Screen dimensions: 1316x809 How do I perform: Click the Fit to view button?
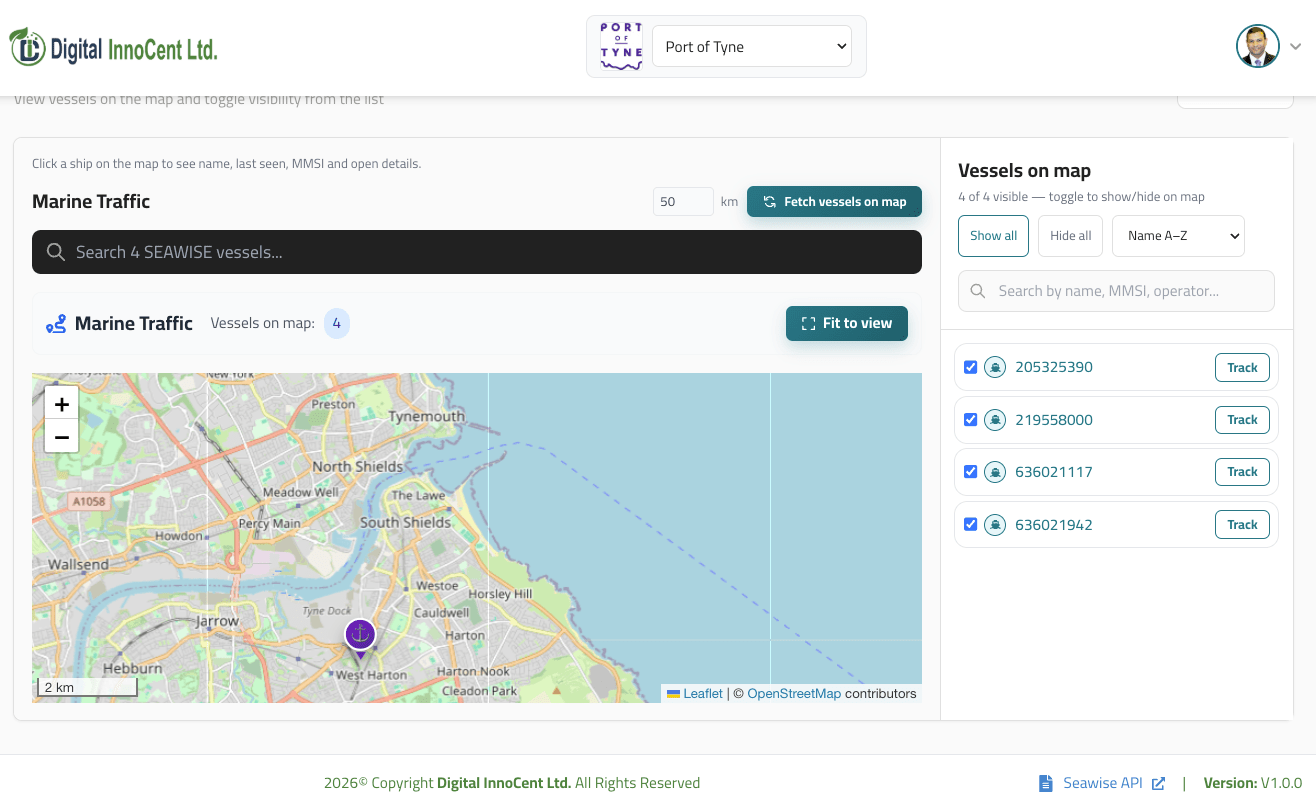click(x=847, y=323)
